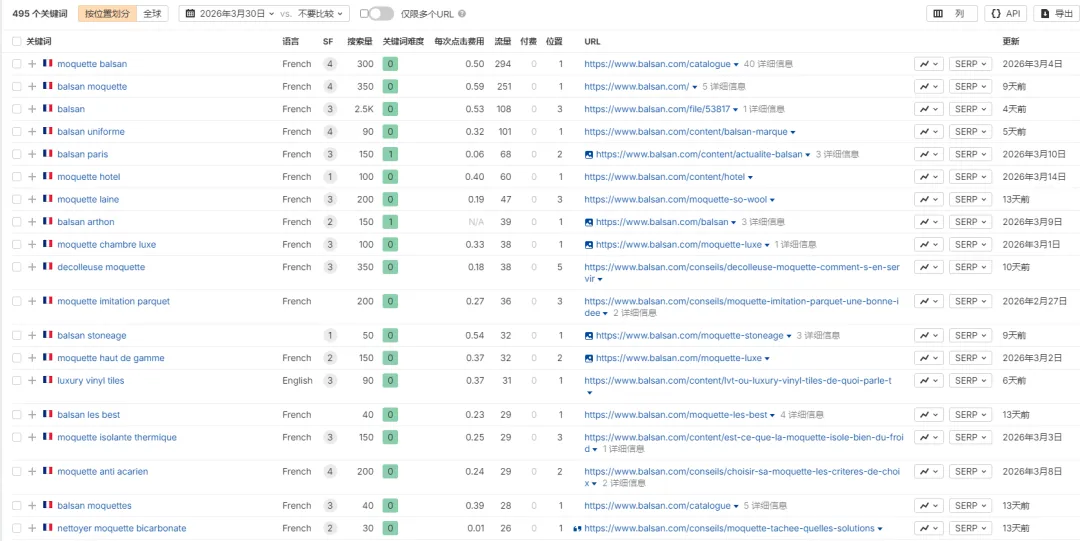Image resolution: width=1080 pixels, height=541 pixels.
Task: Click plus icon beside 'balsan uniforme'
Action: click(x=32, y=132)
